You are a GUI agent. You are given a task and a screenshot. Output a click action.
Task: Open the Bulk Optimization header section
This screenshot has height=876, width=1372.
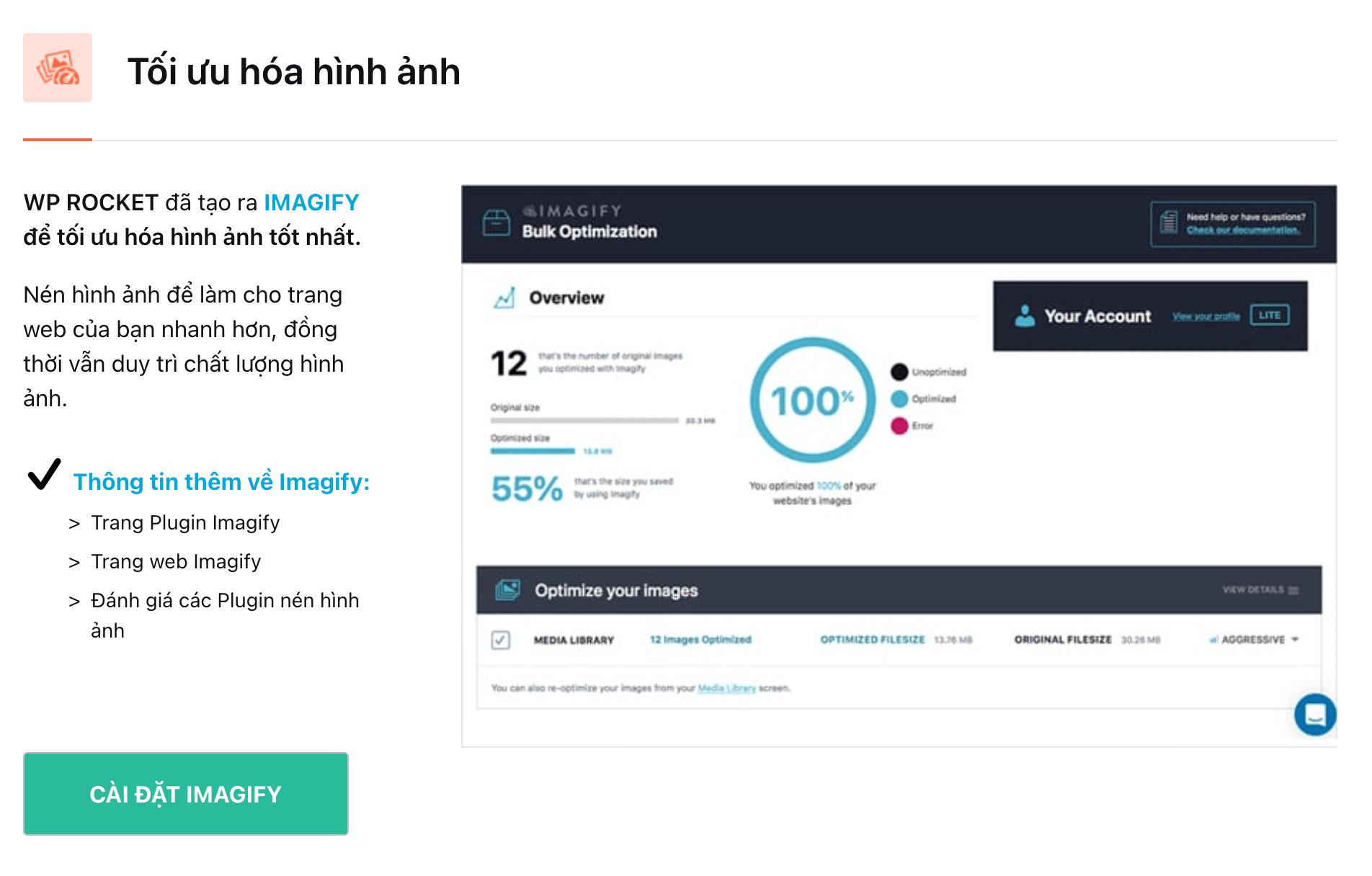(x=589, y=231)
